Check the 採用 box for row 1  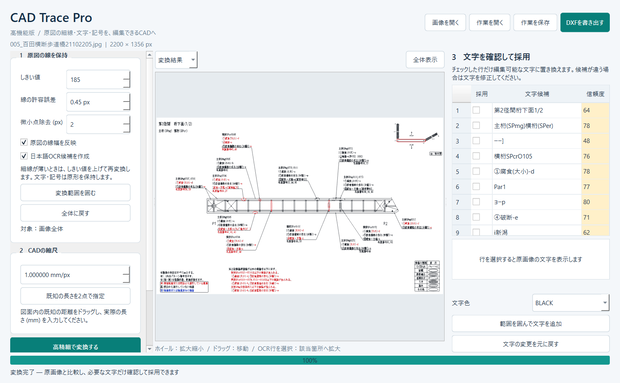pyautogui.click(x=476, y=110)
